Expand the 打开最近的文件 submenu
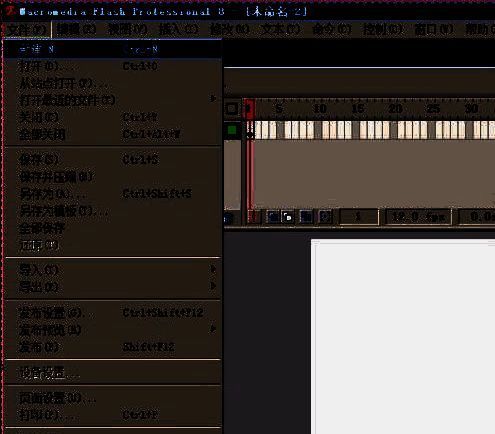The width and height of the screenshot is (495, 434). (113, 100)
